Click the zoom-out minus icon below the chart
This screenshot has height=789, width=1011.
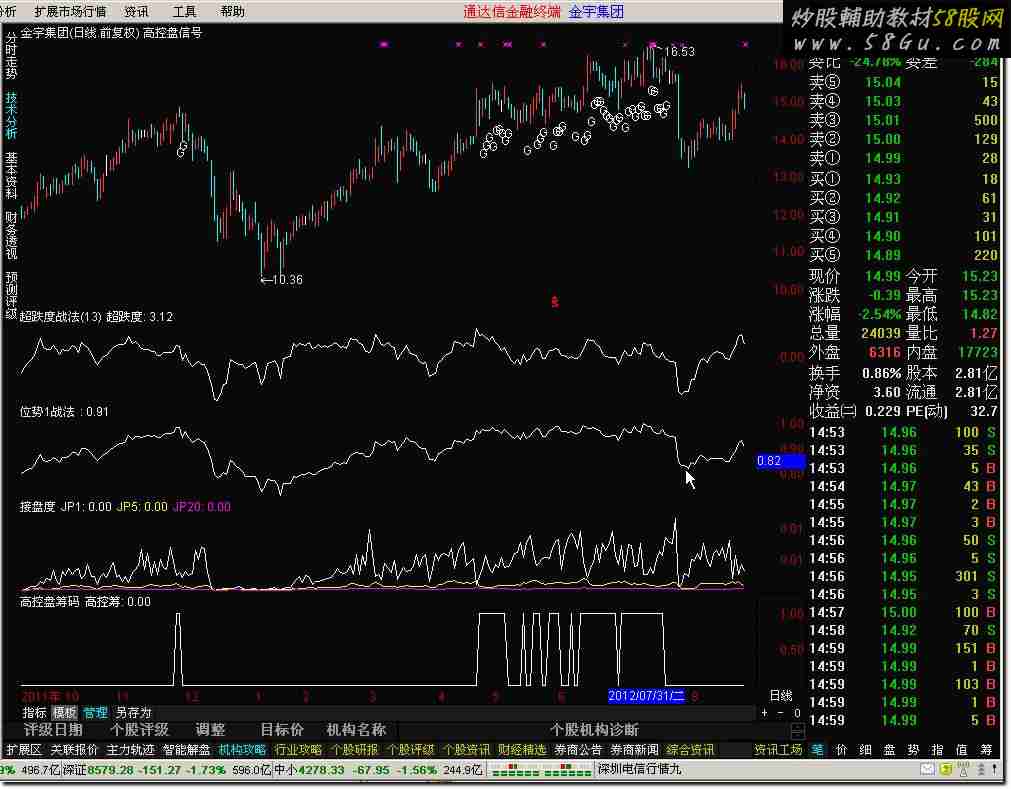780,713
